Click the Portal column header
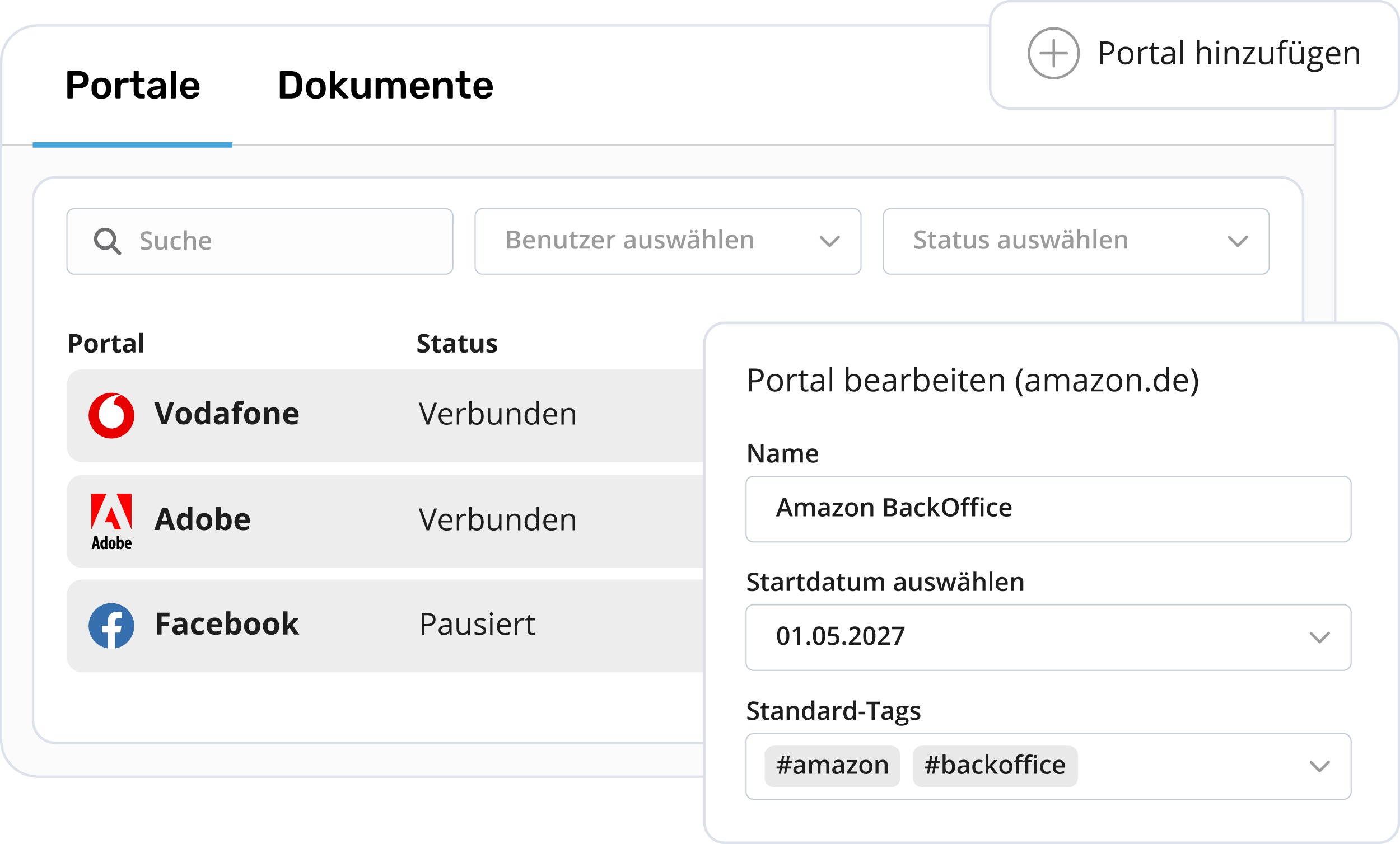Screen dimensions: 1400x844 106,344
